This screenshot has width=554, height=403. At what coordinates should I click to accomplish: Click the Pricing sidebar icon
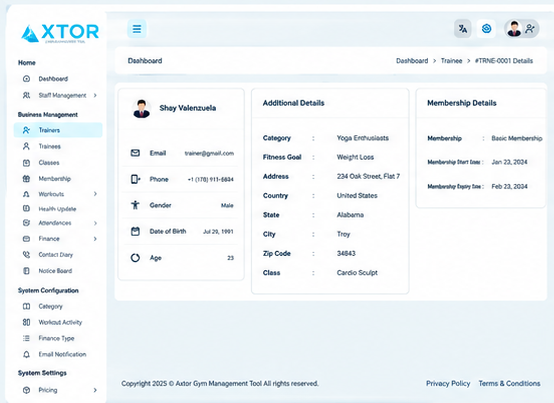(26, 390)
